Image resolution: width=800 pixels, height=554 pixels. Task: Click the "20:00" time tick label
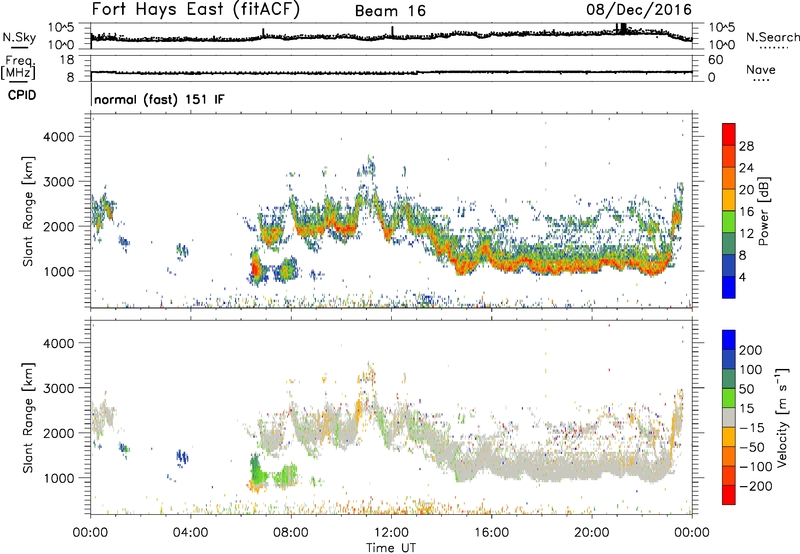(591, 533)
